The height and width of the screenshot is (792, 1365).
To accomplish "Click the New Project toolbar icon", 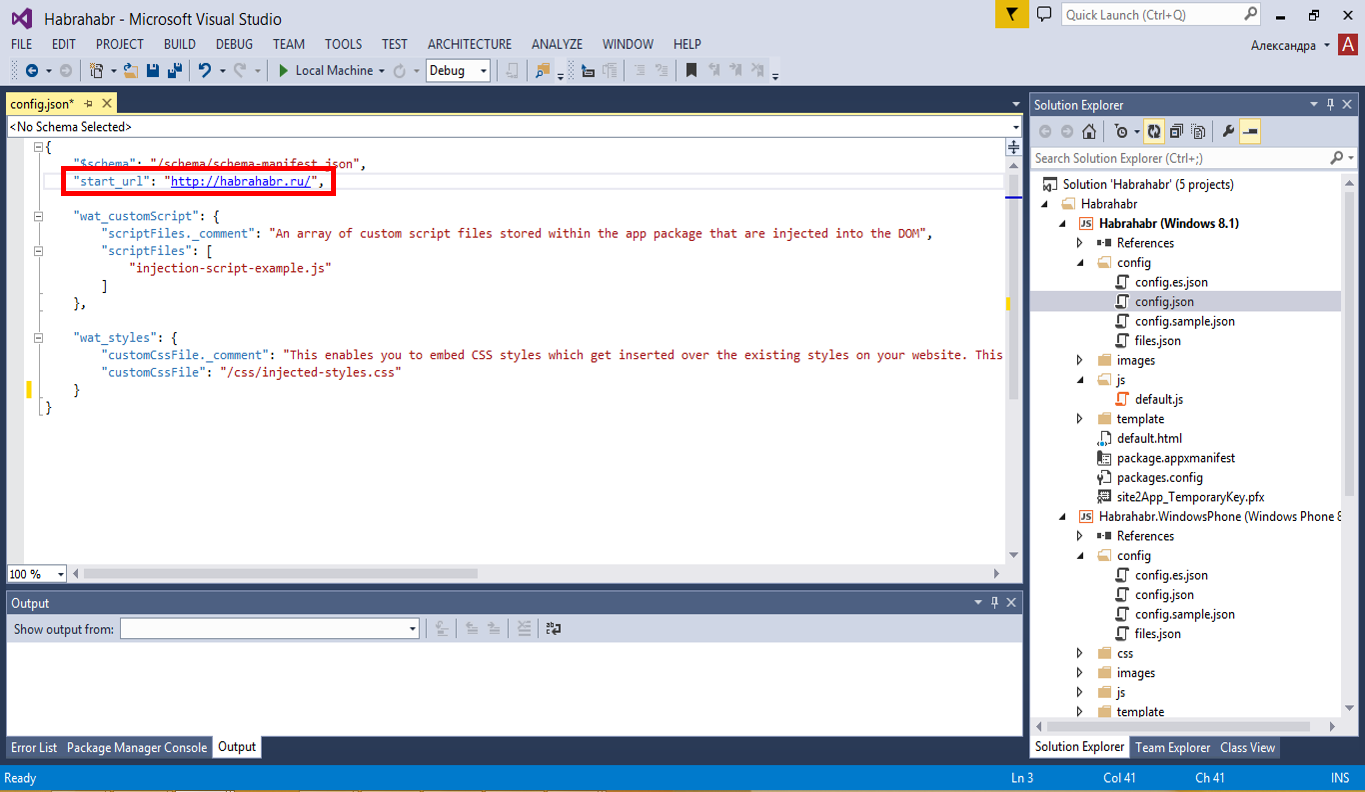I will tap(96, 71).
